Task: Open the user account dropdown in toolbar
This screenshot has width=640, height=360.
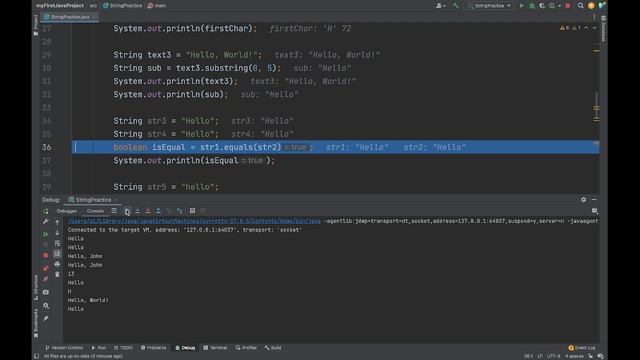Action: 441,6
